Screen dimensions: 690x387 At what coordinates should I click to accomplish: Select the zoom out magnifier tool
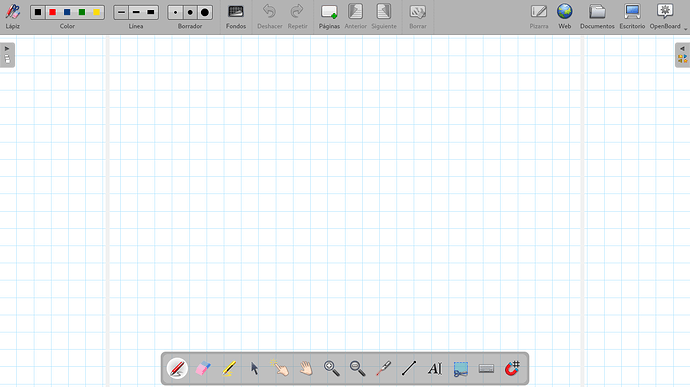357,368
